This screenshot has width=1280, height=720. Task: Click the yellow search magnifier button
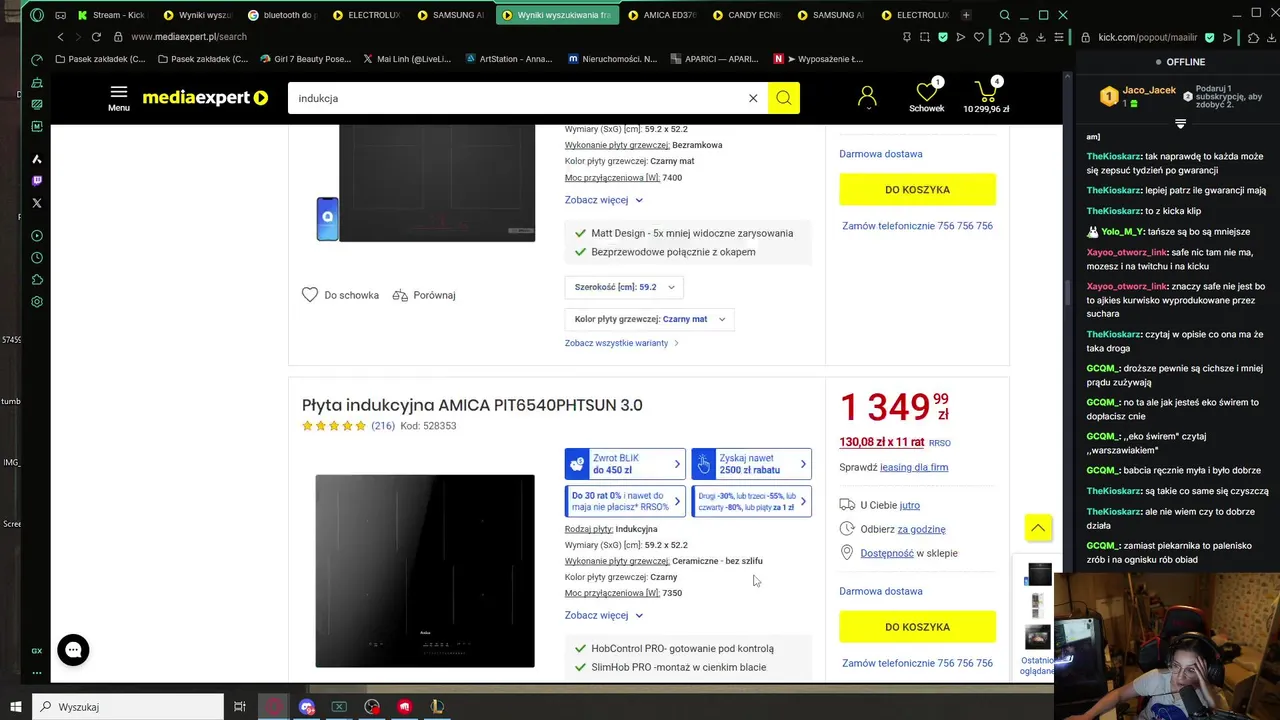[784, 98]
